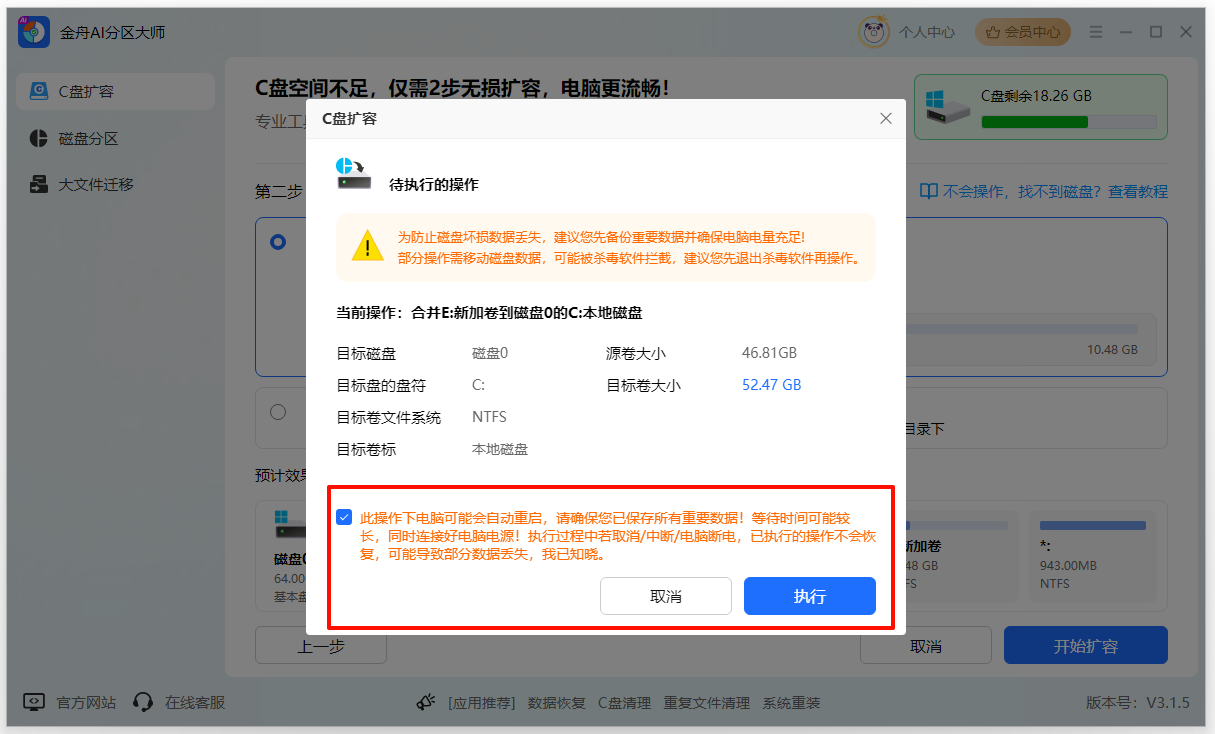
Task: Uncheck the 我已知晓 confirmation checkbox
Action: click(345, 517)
